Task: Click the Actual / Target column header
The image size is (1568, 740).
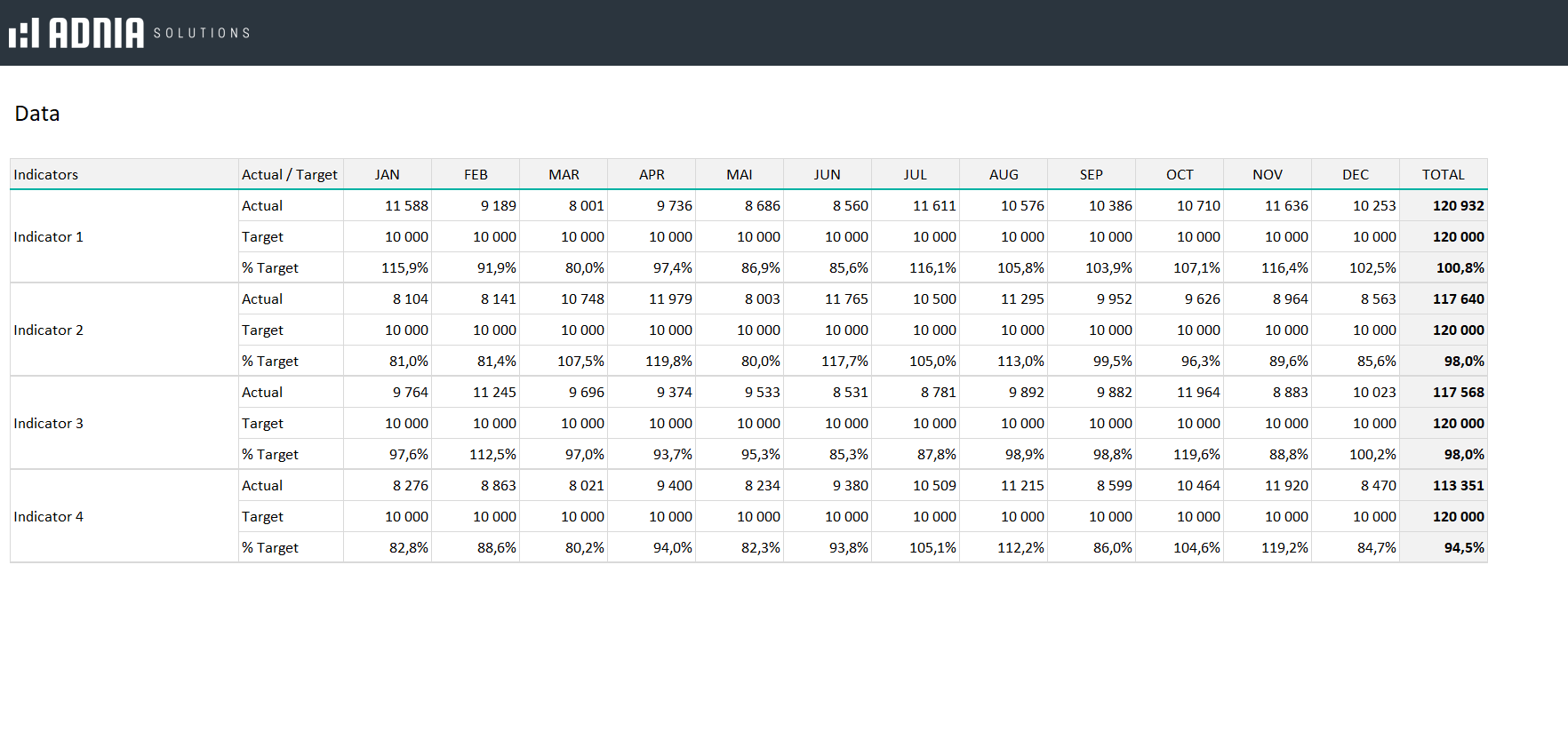Action: coord(290,175)
